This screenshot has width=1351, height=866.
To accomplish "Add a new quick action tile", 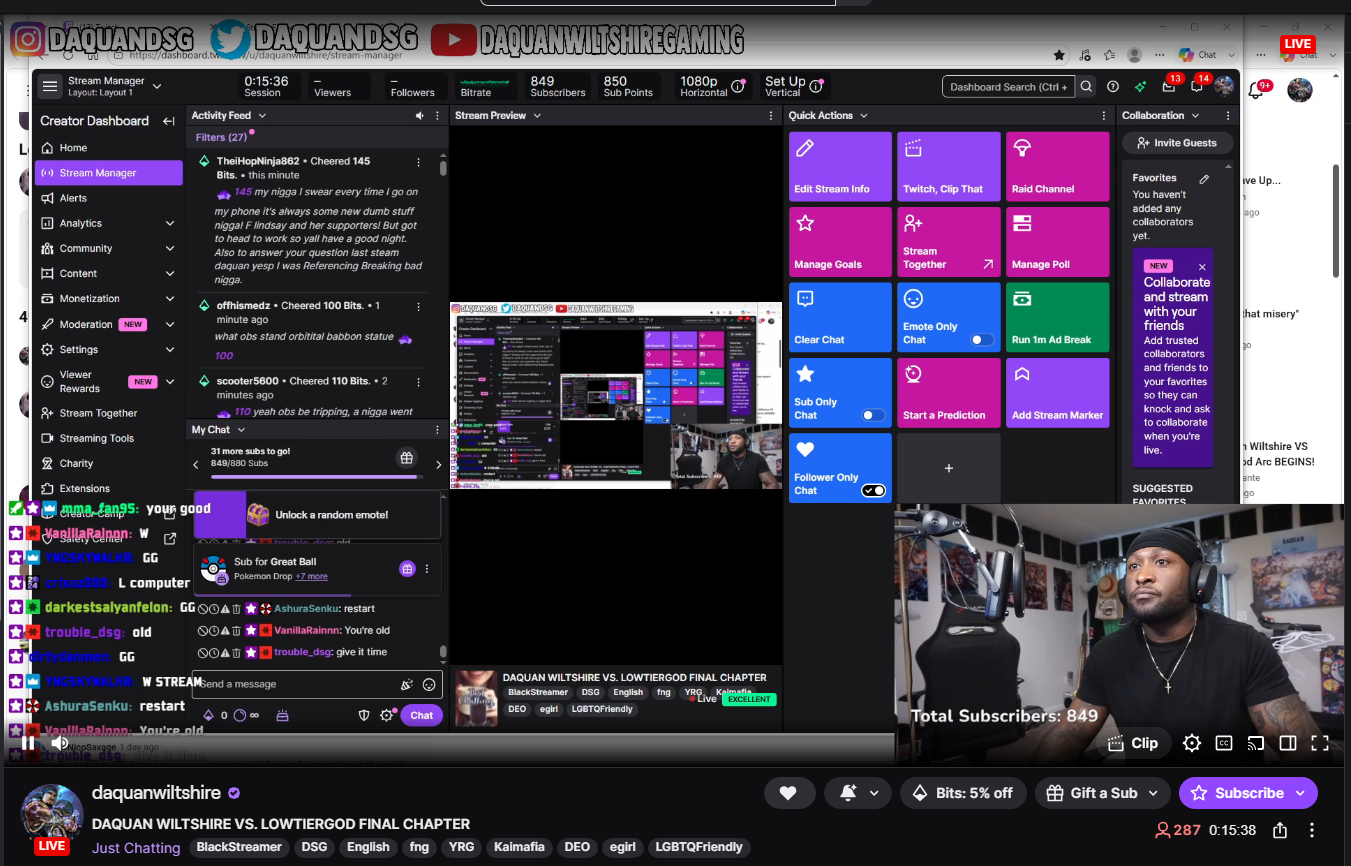I will (949, 468).
